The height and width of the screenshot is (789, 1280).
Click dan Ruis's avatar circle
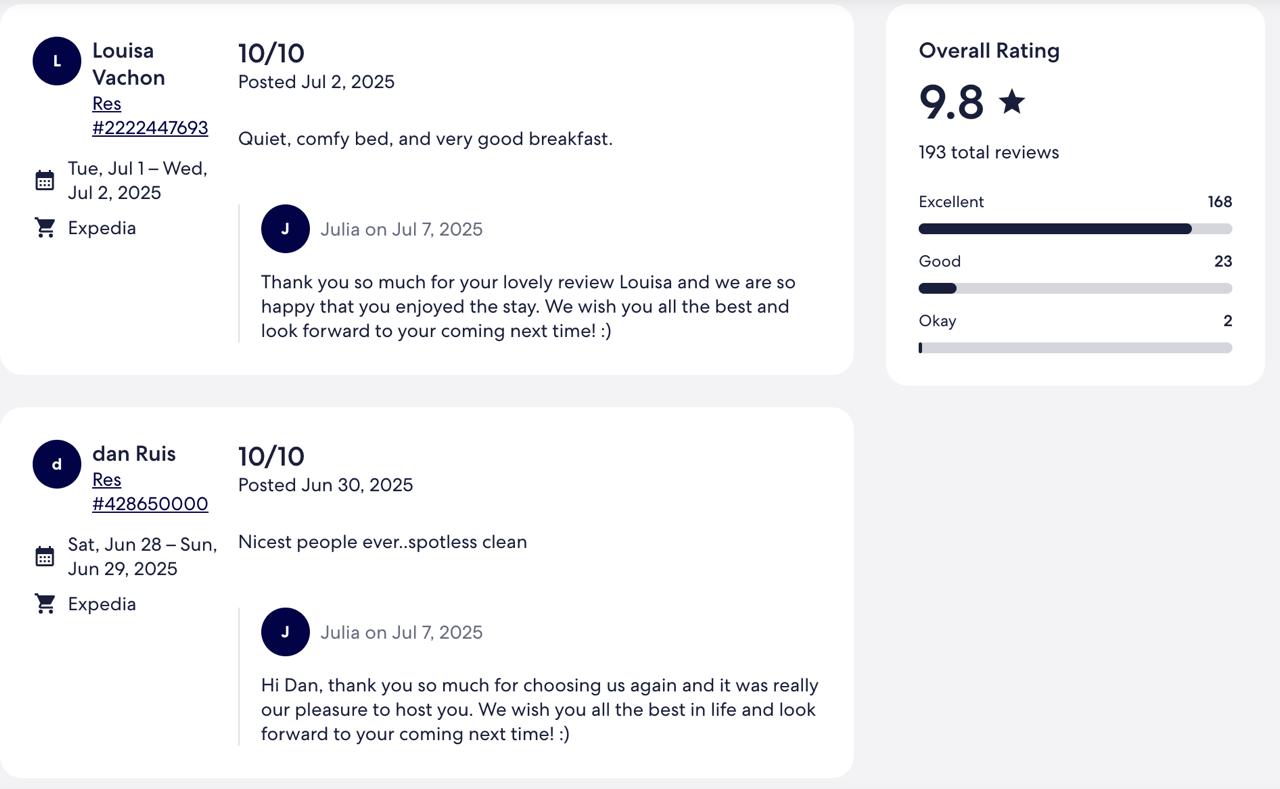pyautogui.click(x=57, y=464)
